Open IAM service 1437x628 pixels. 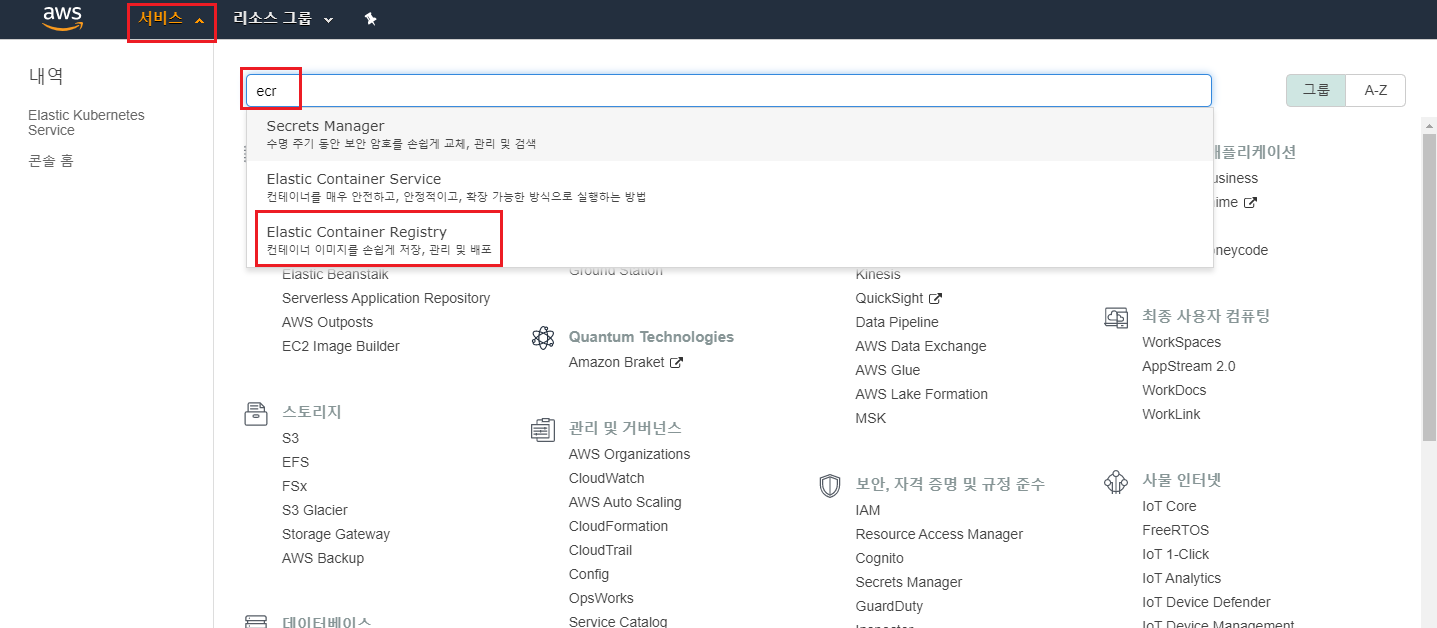click(868, 510)
